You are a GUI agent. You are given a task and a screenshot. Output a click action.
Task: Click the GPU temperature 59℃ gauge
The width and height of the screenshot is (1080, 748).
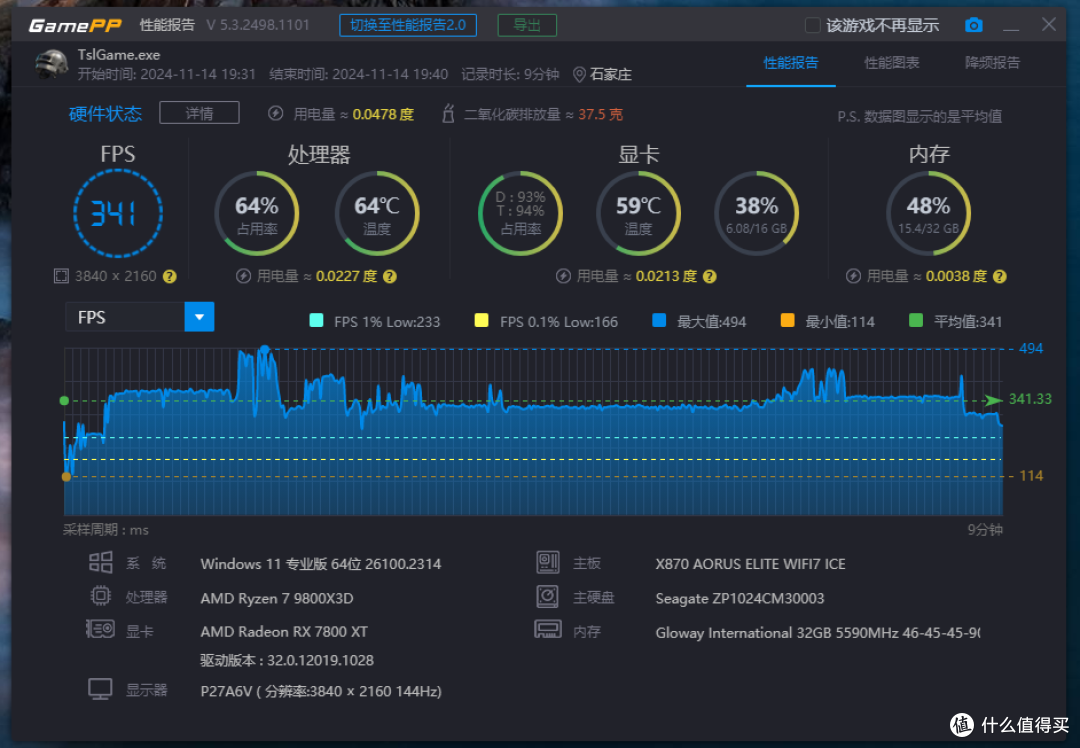(x=638, y=214)
